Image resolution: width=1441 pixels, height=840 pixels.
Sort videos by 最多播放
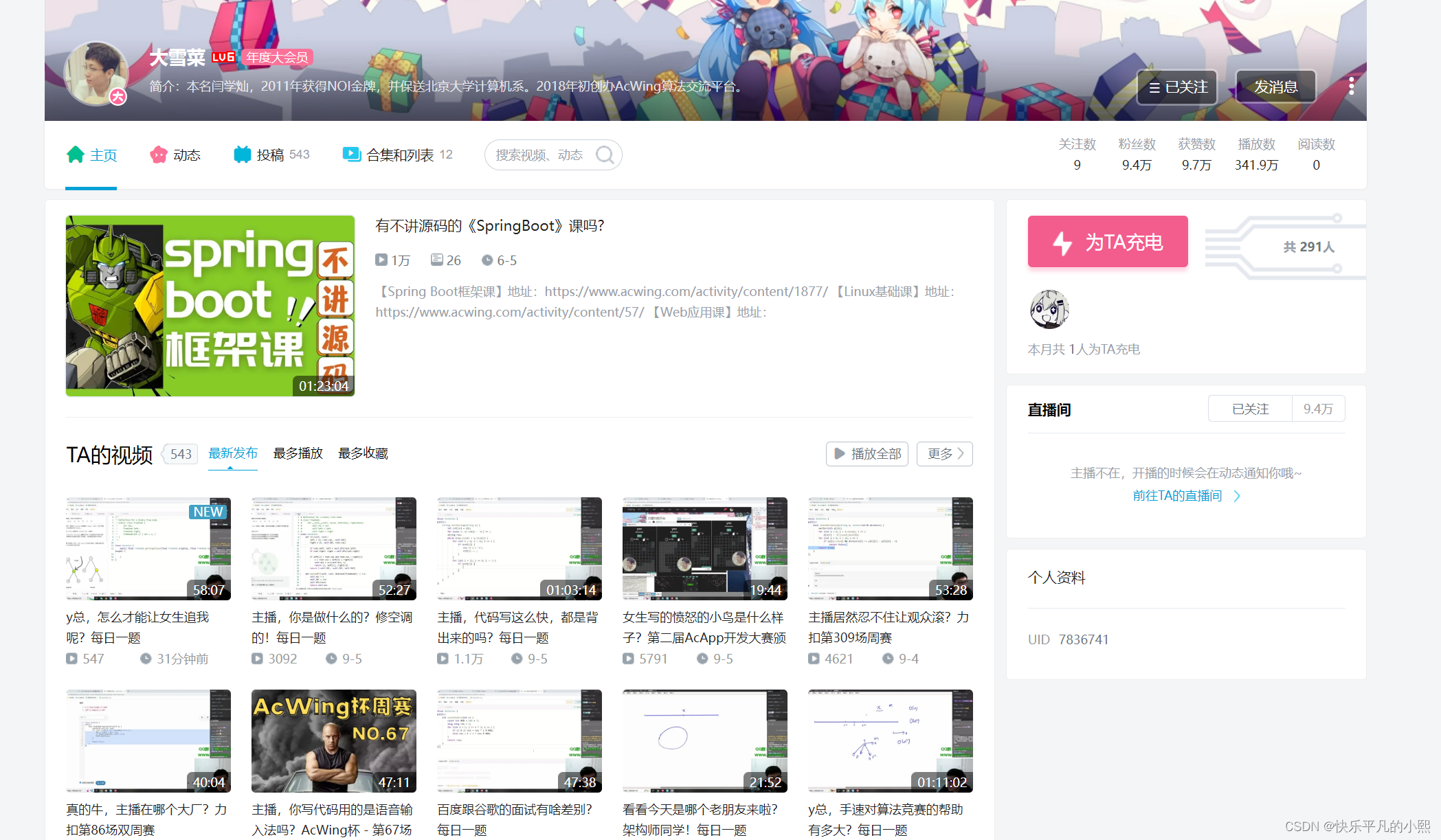pos(298,453)
